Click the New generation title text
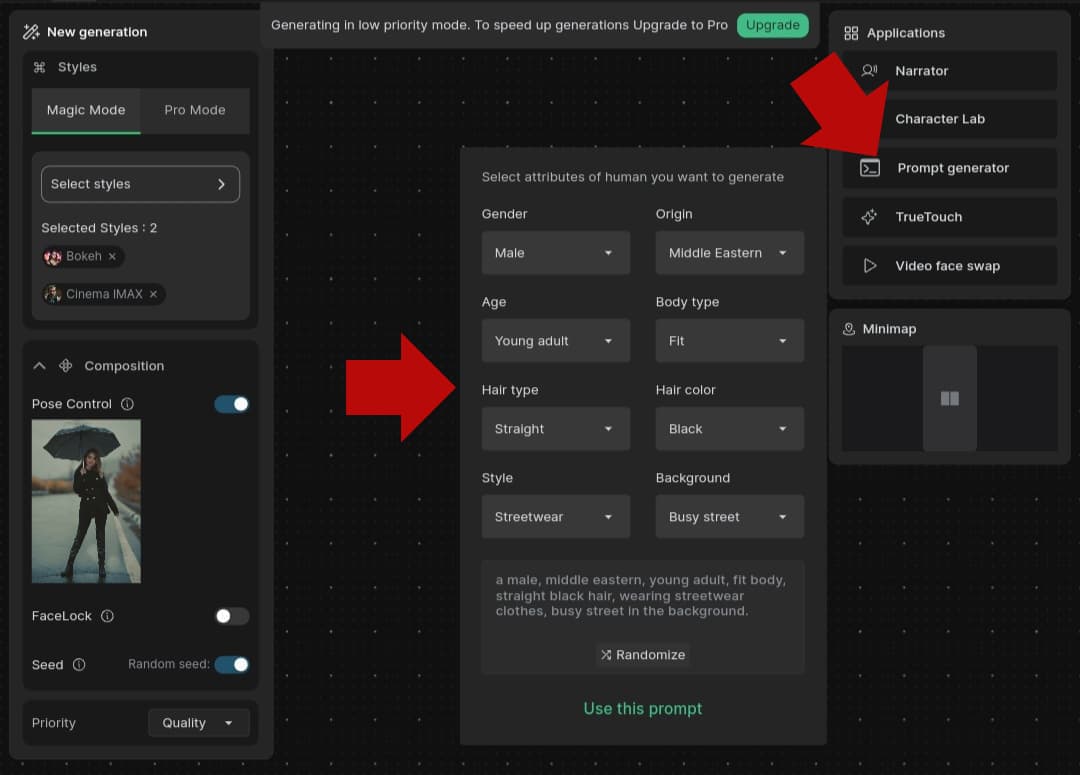The height and width of the screenshot is (775, 1080). coord(97,32)
